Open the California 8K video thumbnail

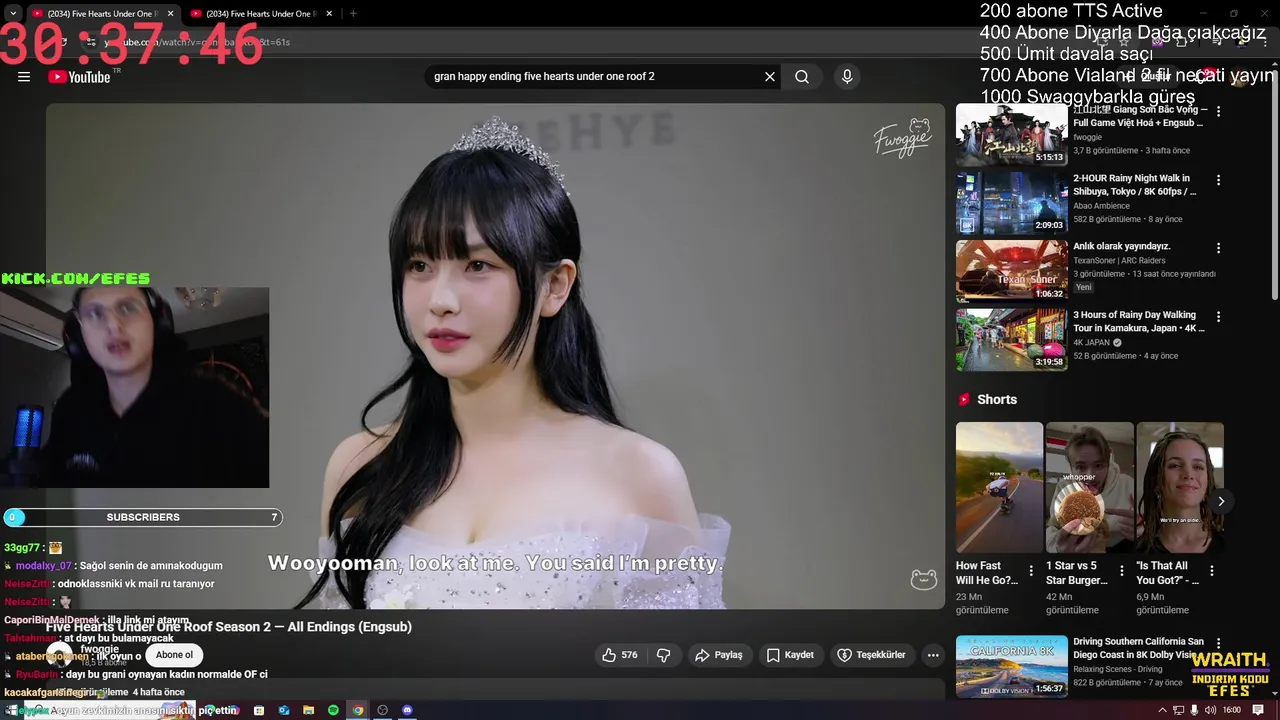[x=1011, y=666]
